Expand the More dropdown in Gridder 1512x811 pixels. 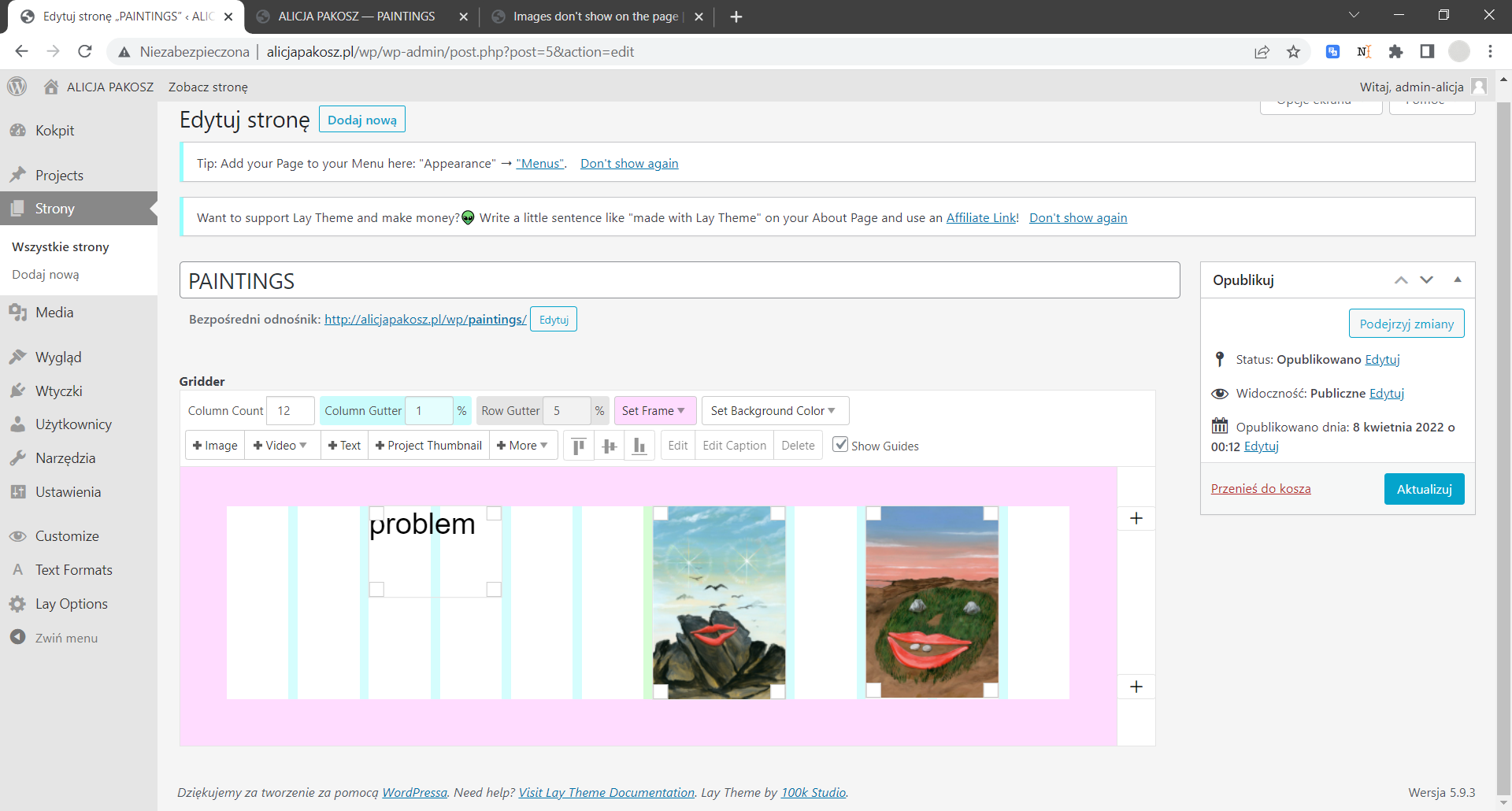click(x=523, y=446)
